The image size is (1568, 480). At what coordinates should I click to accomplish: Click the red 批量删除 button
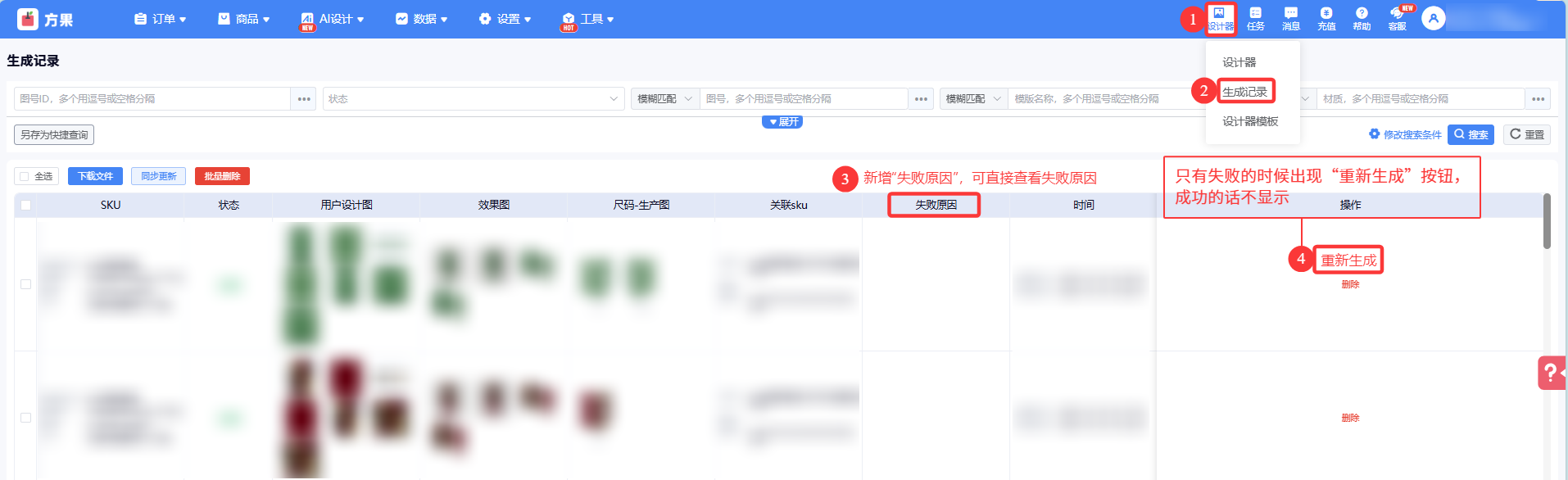(222, 176)
